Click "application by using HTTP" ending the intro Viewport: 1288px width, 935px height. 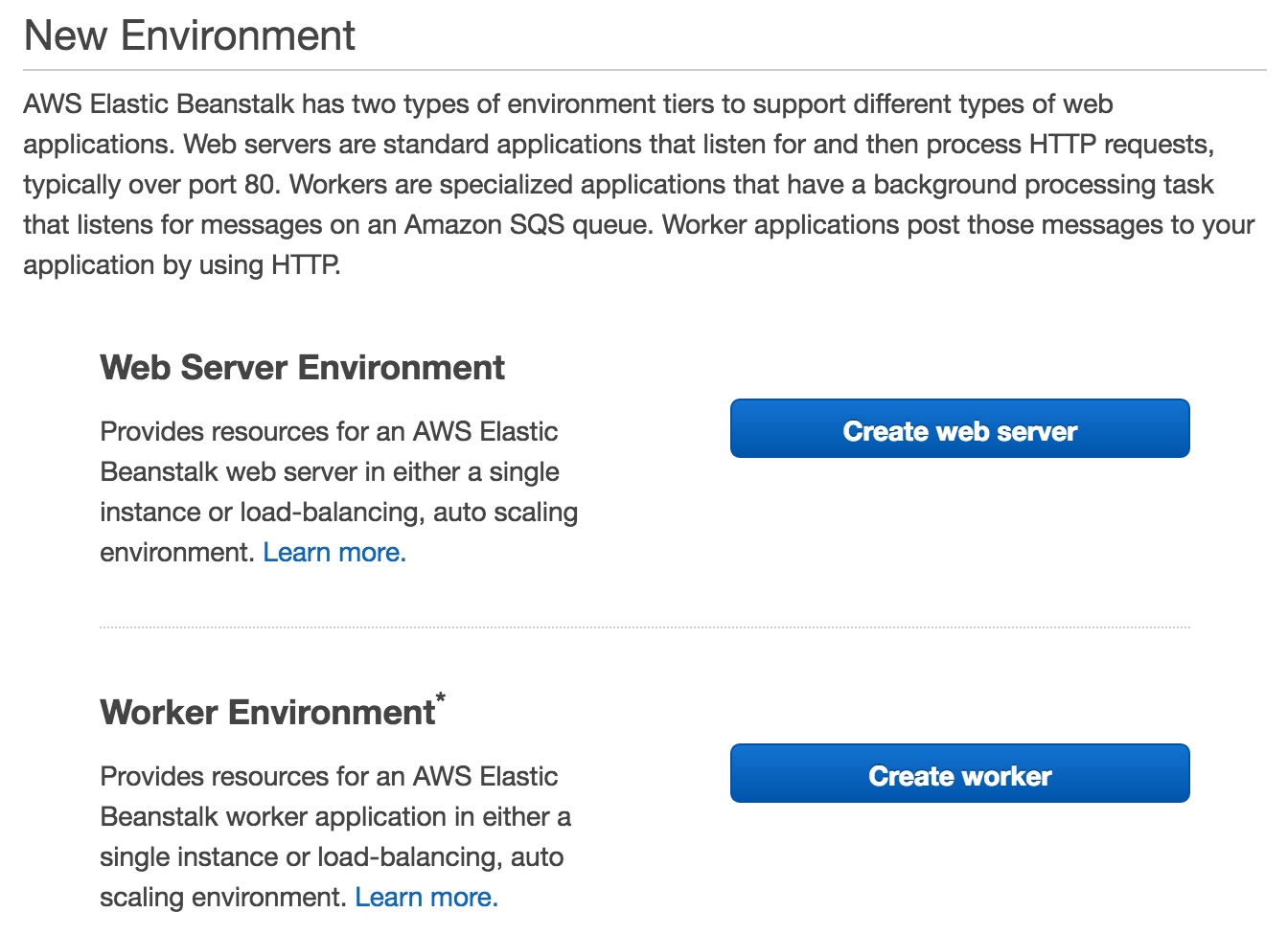pyautogui.click(x=181, y=265)
